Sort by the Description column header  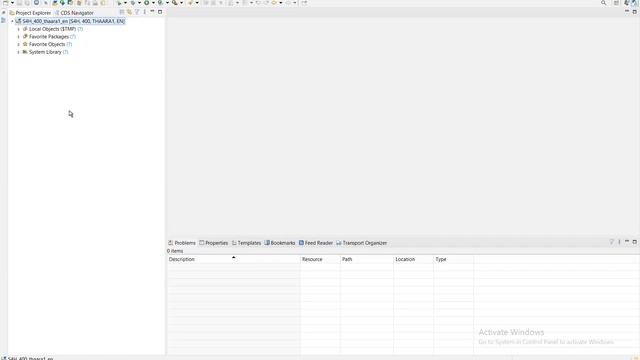pos(233,259)
